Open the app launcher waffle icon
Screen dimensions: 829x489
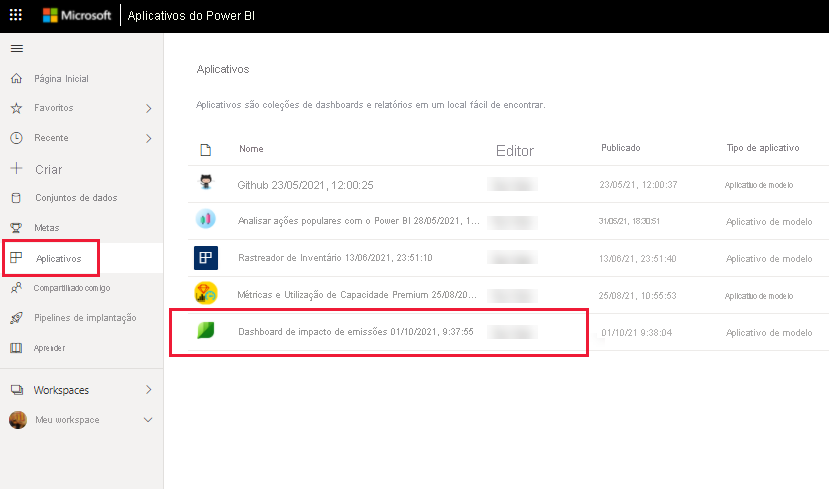click(x=16, y=15)
